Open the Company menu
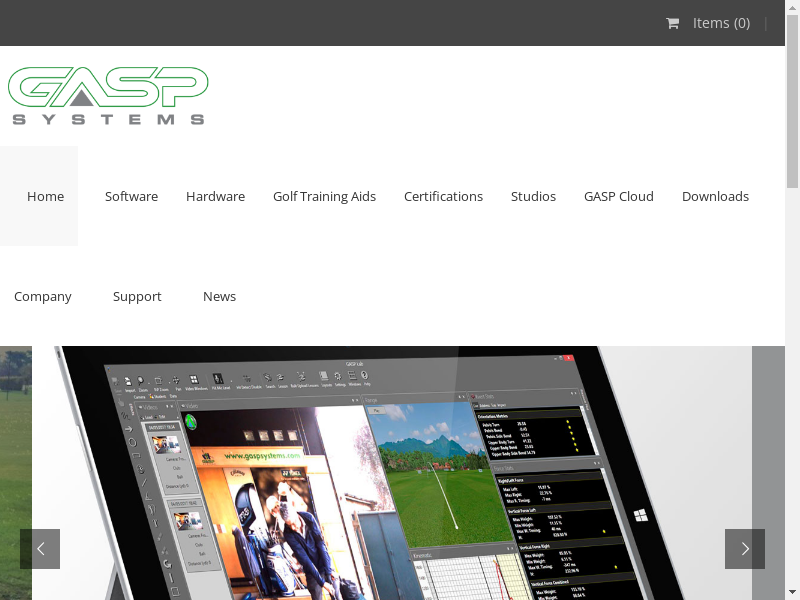Viewport: 800px width, 600px height. (x=43, y=296)
